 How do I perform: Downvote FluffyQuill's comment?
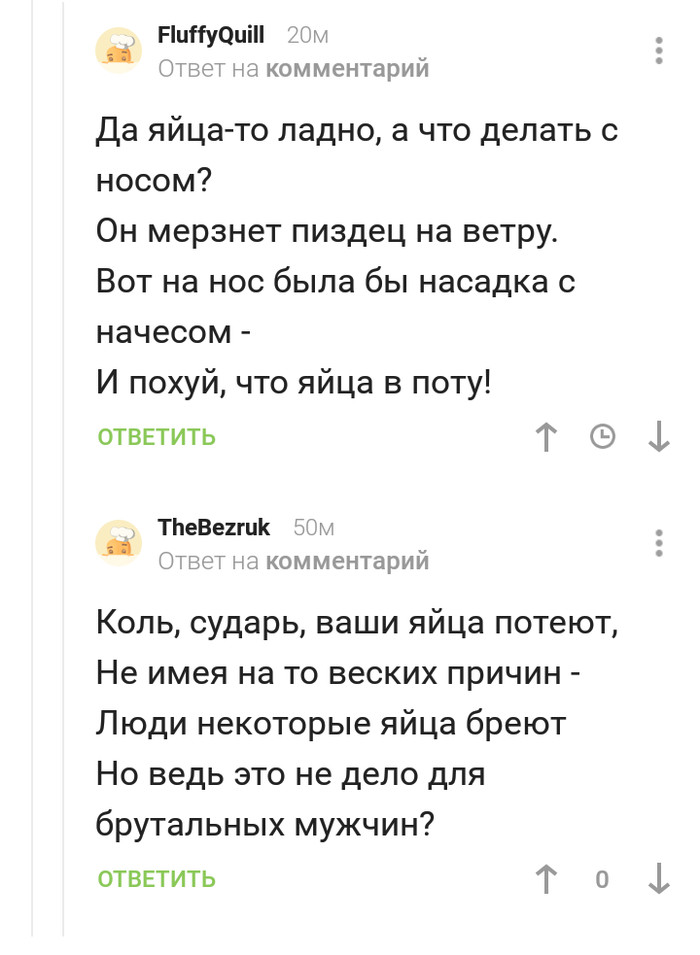pos(658,437)
